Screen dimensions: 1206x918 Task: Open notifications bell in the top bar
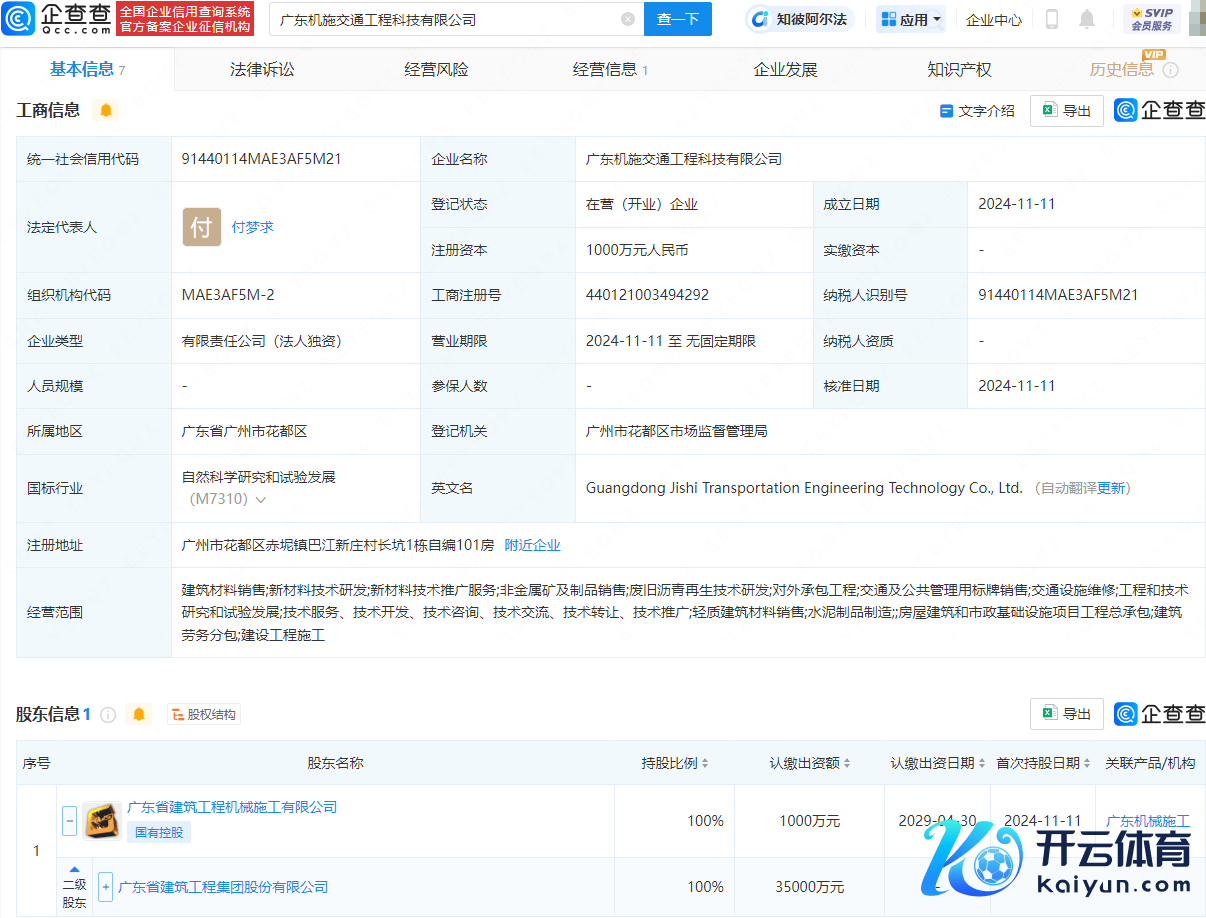click(1087, 19)
